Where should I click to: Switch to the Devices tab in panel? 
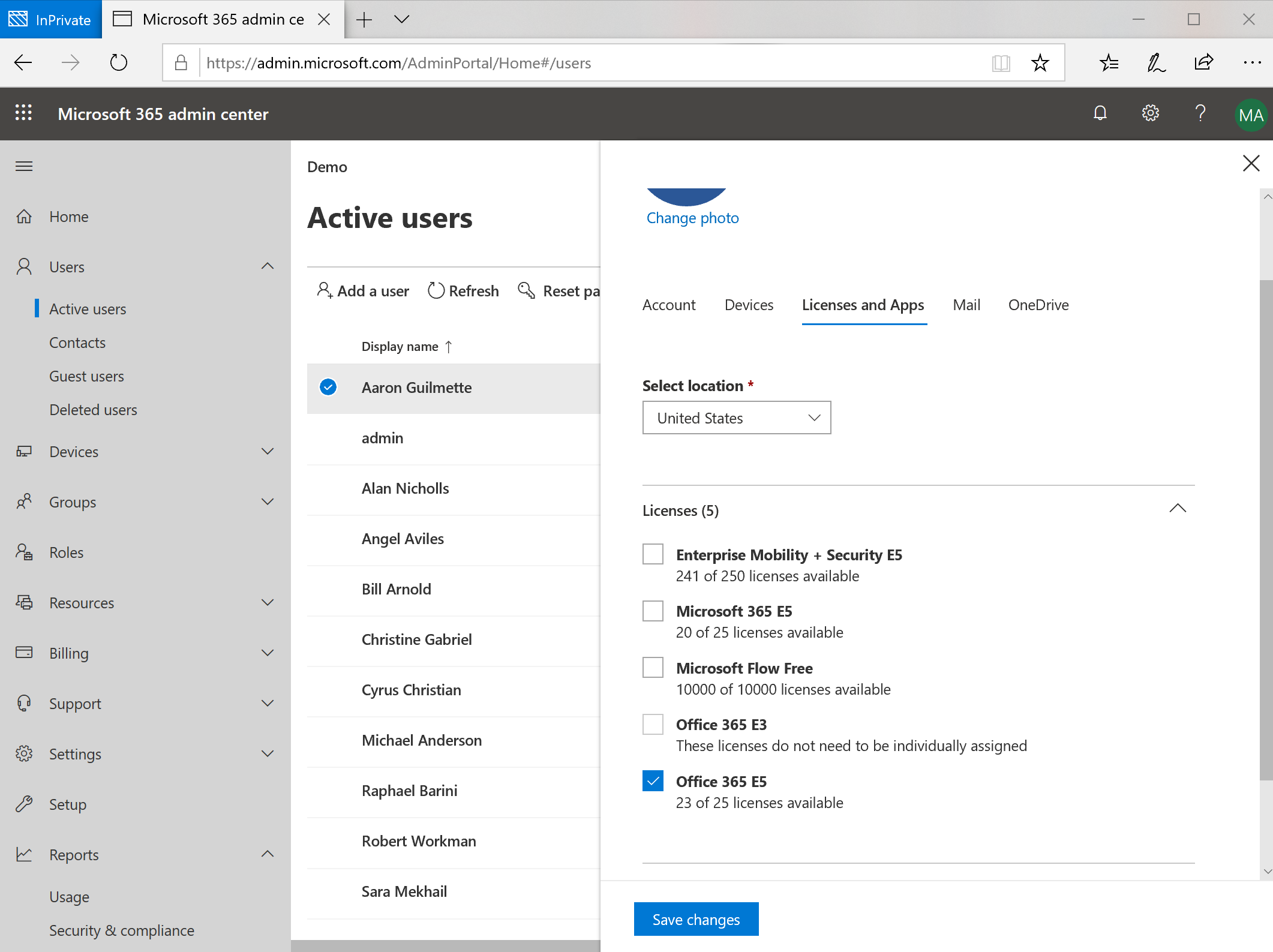tap(749, 305)
